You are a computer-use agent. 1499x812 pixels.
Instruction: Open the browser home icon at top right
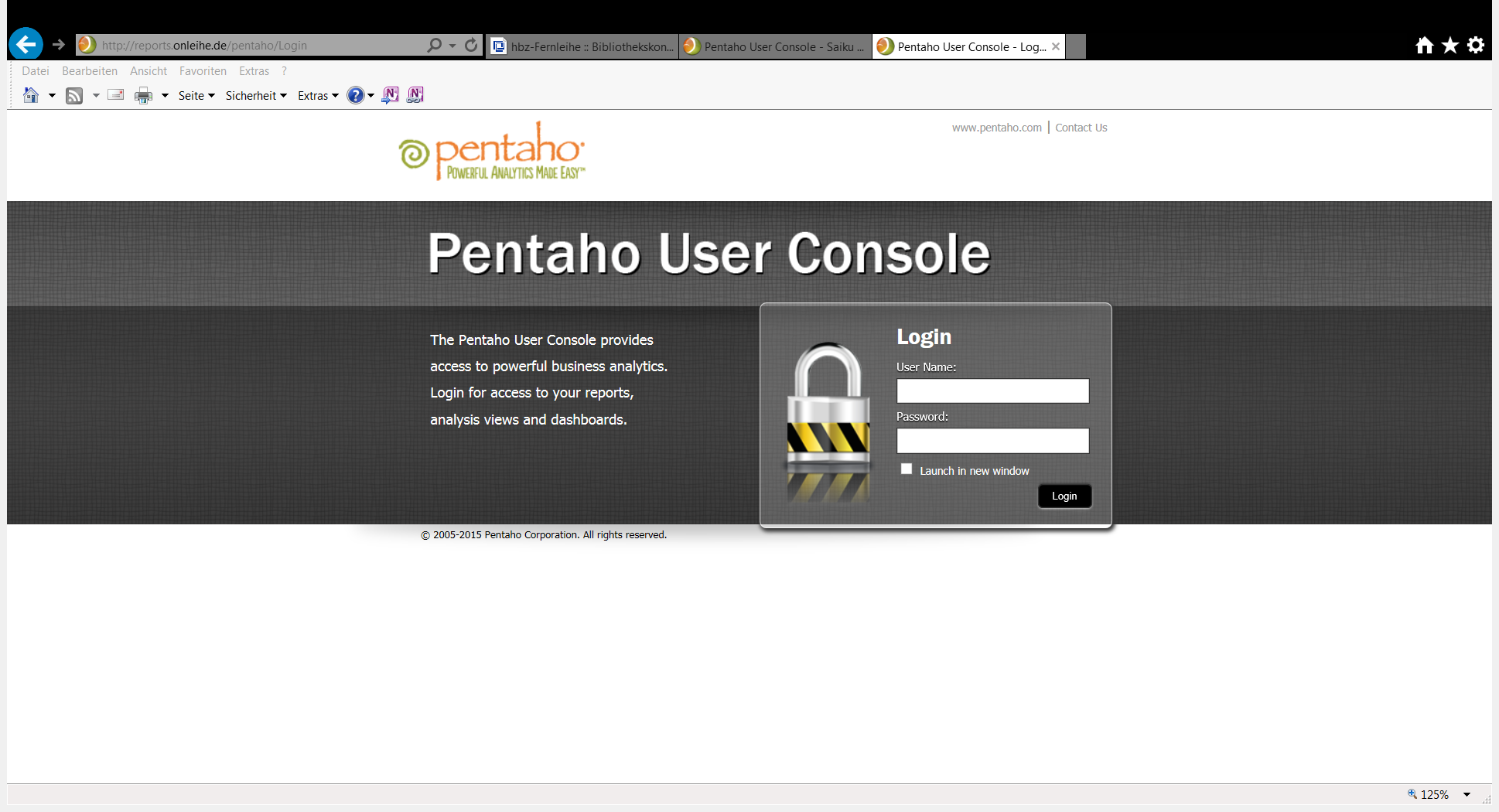click(1424, 45)
